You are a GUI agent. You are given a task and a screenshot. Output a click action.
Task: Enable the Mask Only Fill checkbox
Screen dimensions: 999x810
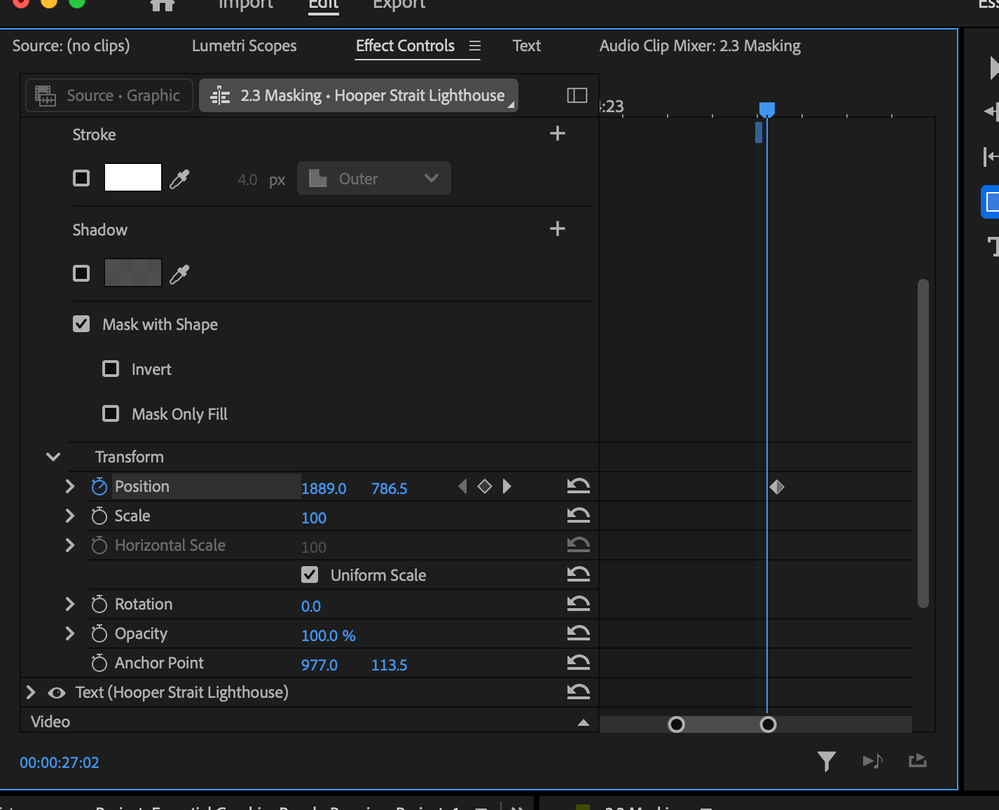[x=111, y=414]
